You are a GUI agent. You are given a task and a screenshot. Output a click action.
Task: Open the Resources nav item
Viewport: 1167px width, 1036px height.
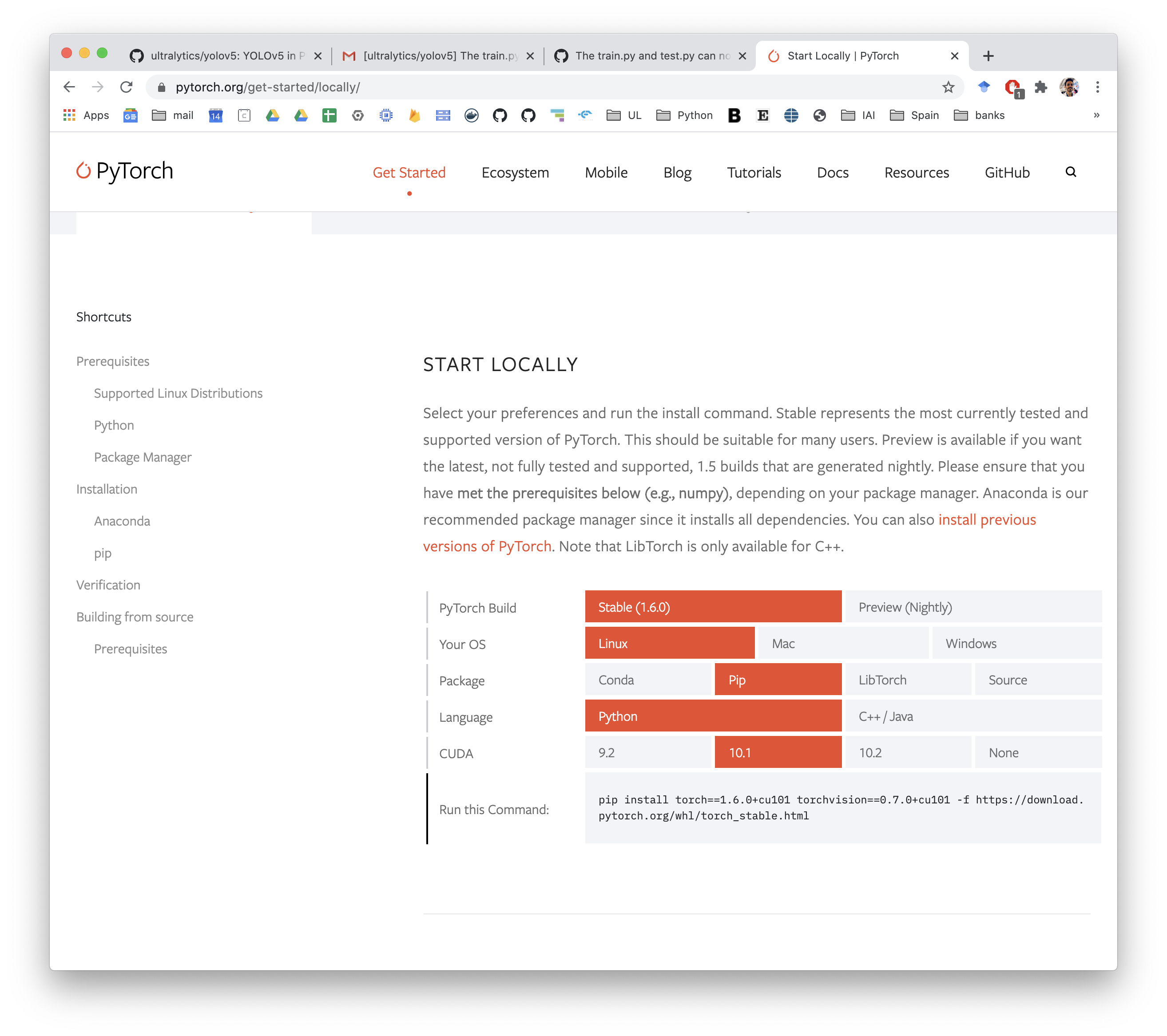click(917, 172)
